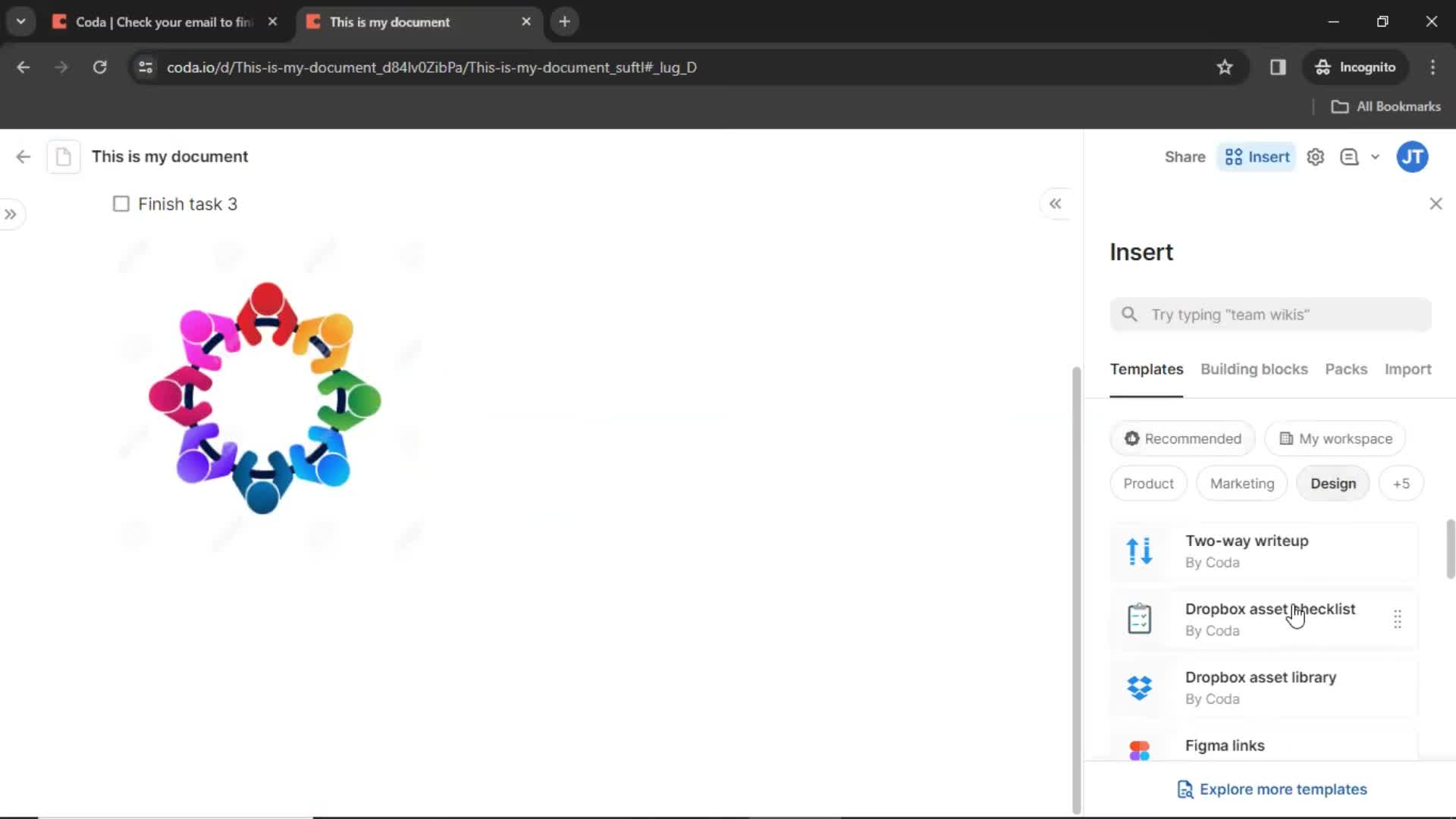Click the Figma links template thumbnail
Screen dimensions: 1456x819
(x=1139, y=745)
